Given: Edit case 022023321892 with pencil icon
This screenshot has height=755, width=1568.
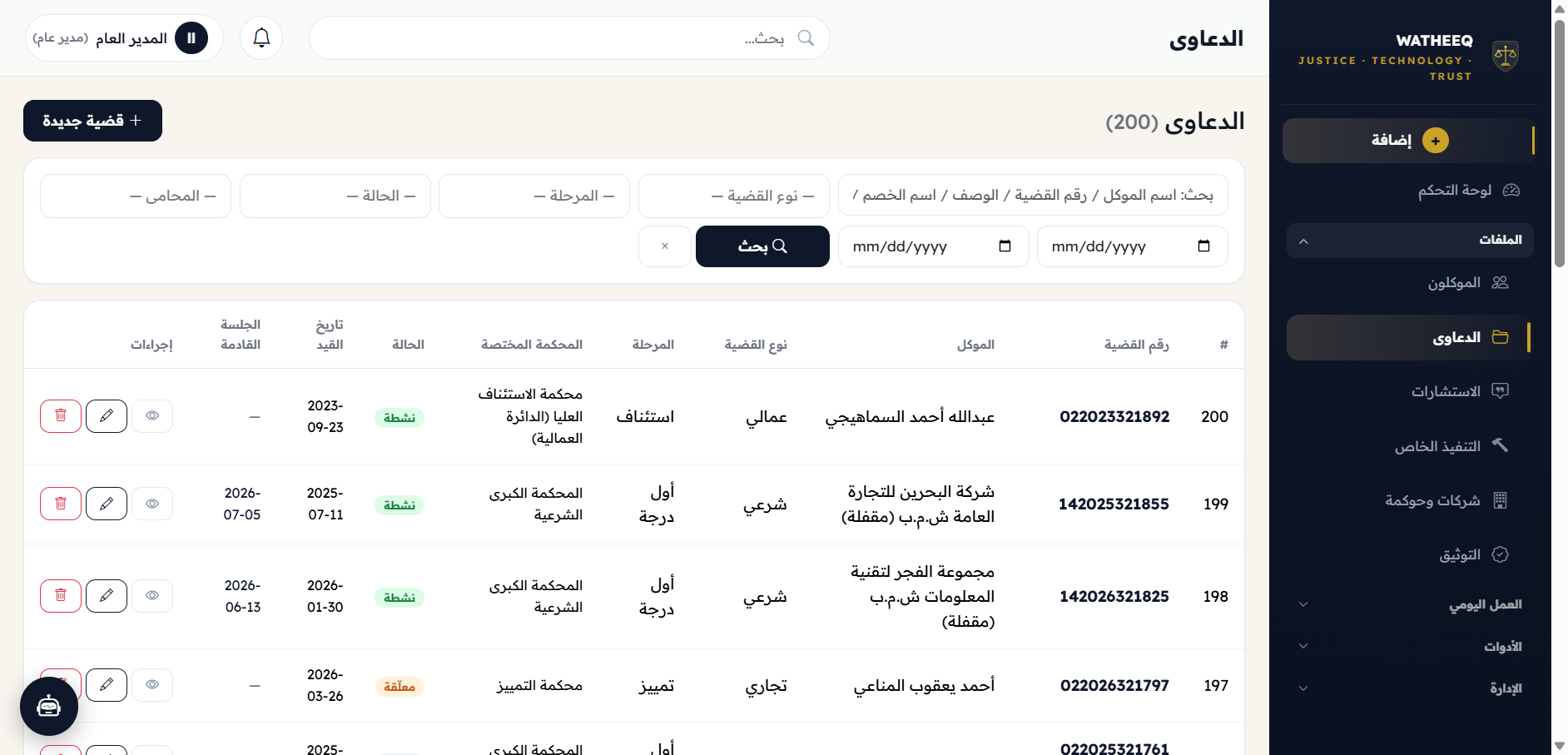Looking at the screenshot, I should pyautogui.click(x=107, y=416).
